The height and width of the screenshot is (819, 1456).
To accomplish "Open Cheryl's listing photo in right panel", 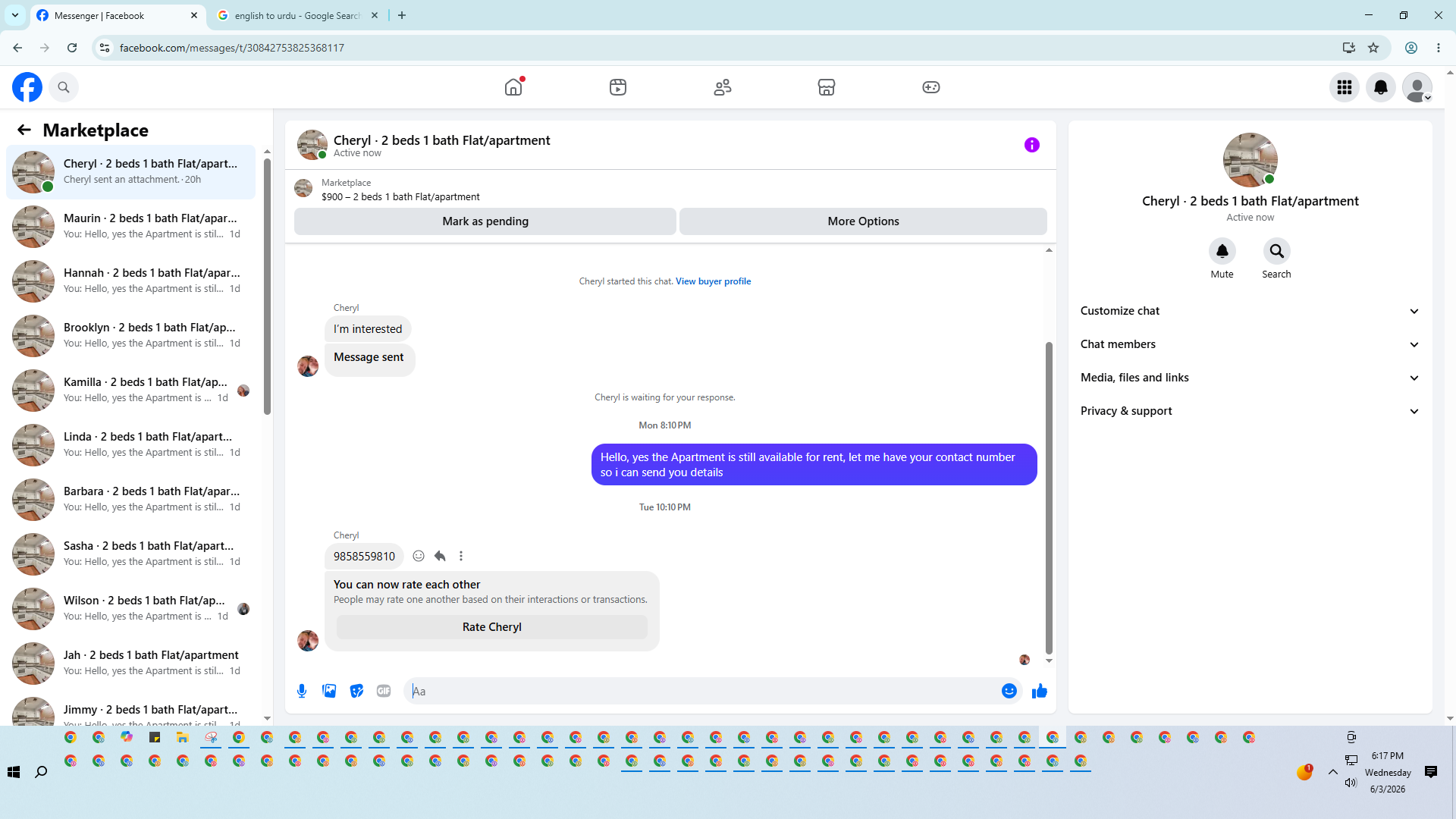I will click(1250, 160).
